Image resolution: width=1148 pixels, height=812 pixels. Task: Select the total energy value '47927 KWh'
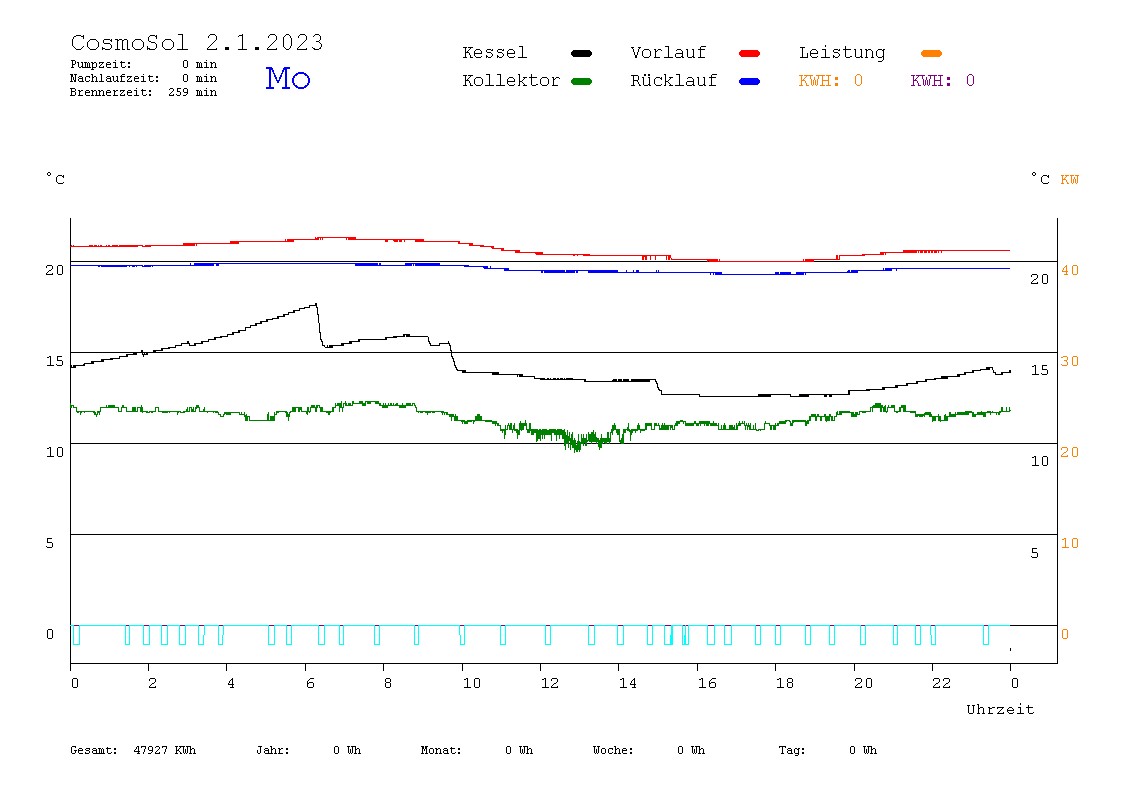(165, 750)
